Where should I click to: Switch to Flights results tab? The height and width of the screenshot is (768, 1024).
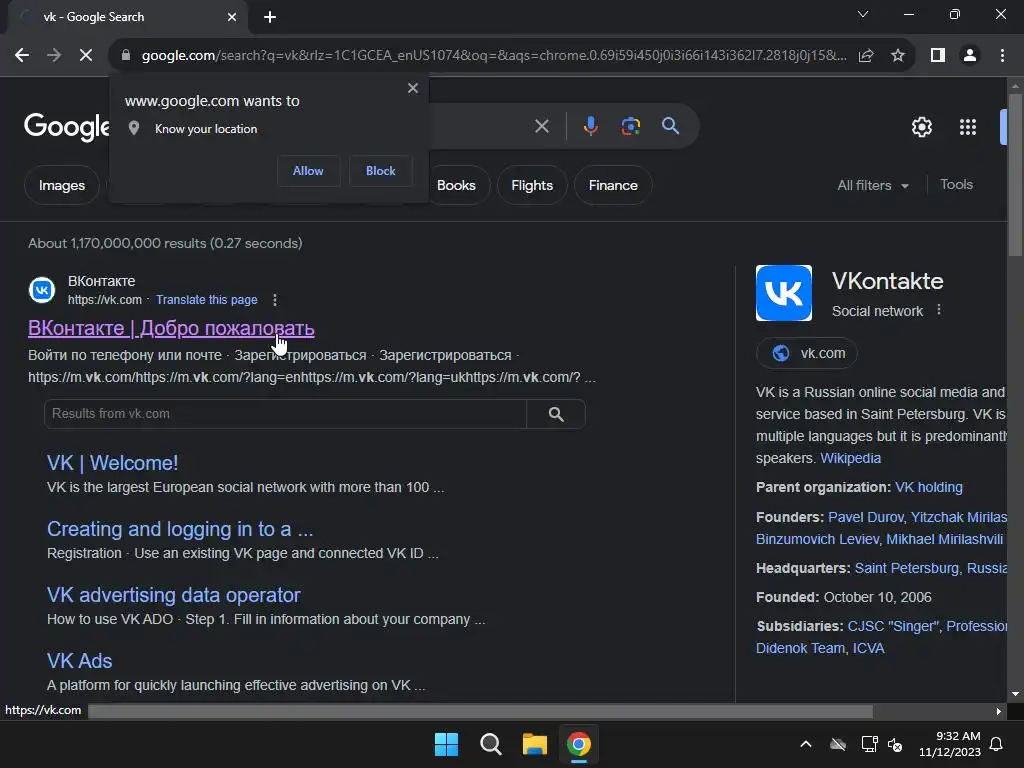click(532, 185)
